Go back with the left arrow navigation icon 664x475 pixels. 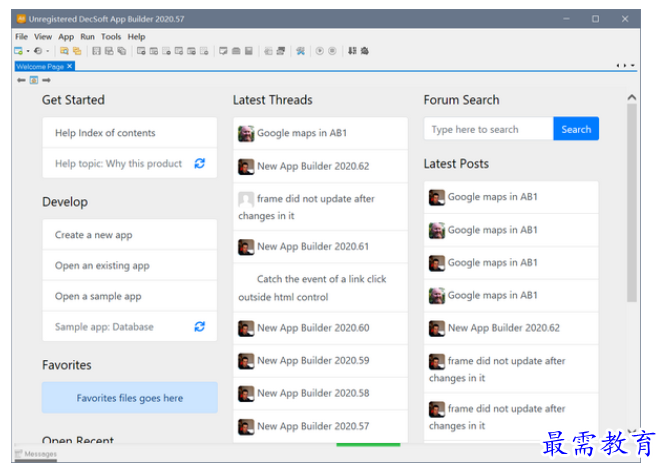click(x=21, y=80)
